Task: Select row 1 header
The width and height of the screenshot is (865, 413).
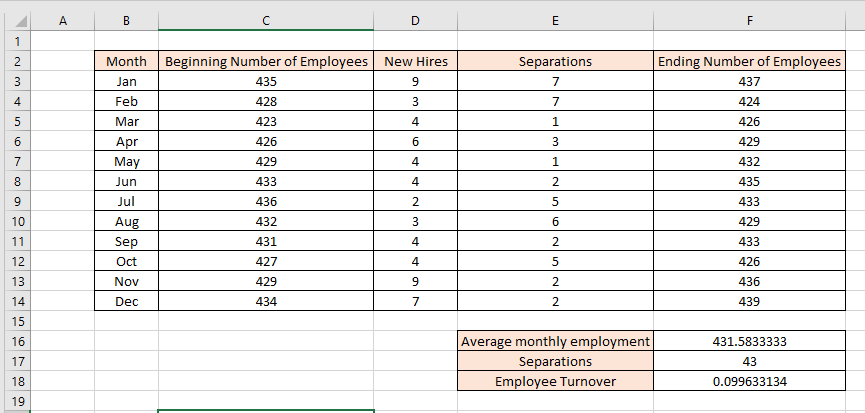Action: coord(18,41)
